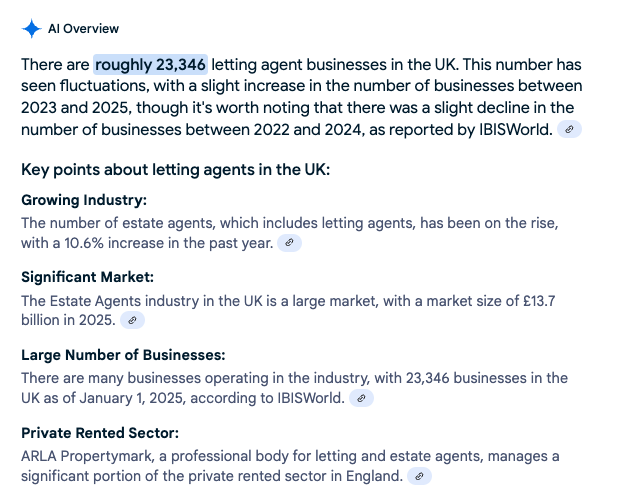Screen dimensions: 617x501
Task: Click the 'ARLA Propertymark' text
Action: click(x=87, y=456)
